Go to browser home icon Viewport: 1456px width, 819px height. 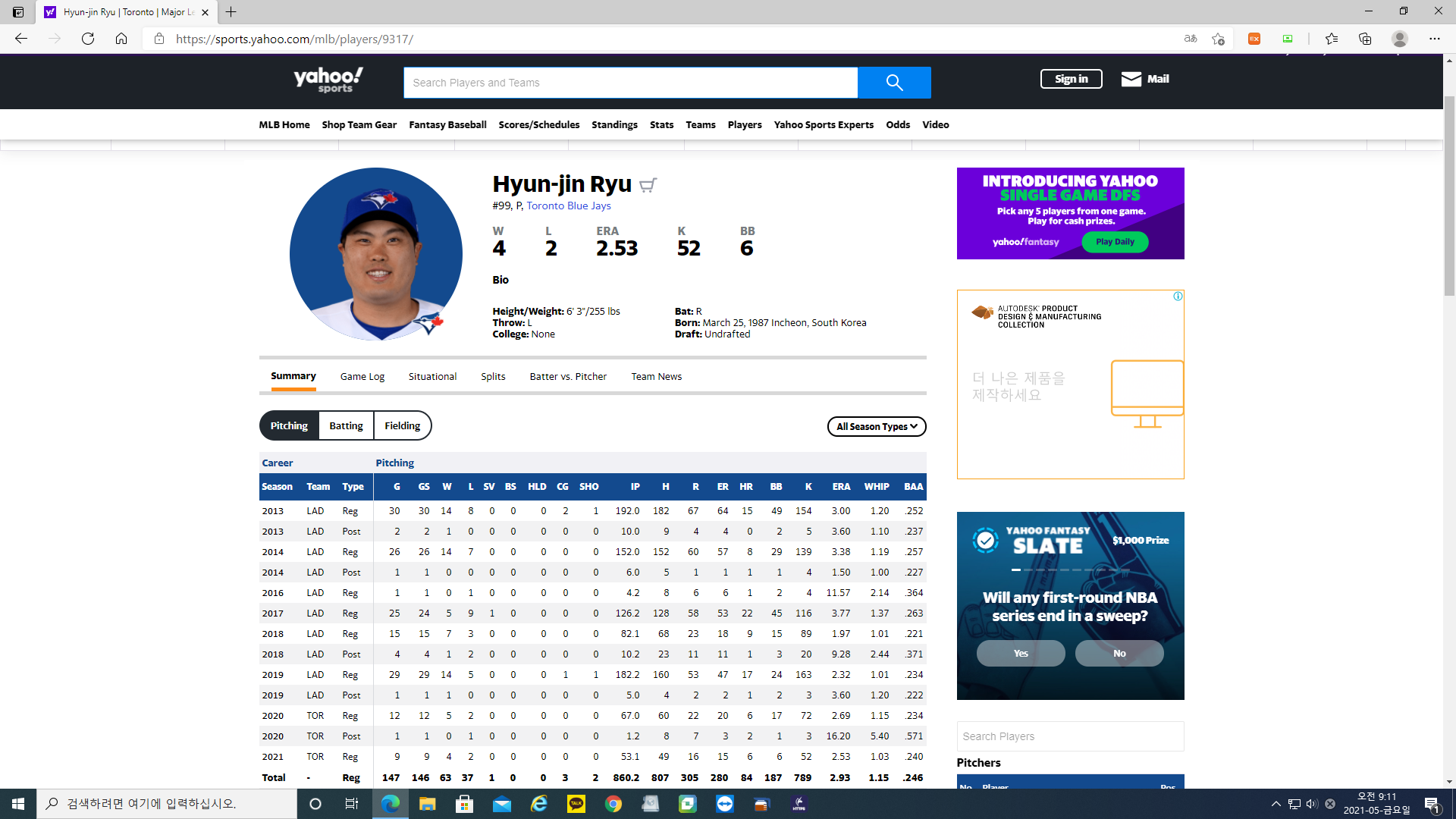click(121, 39)
